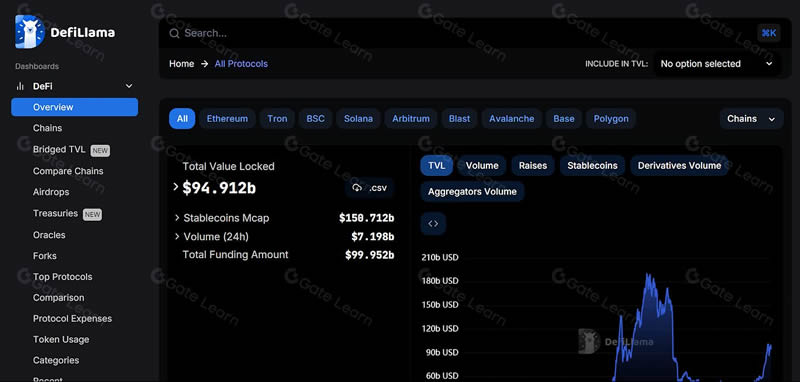800x382 pixels.
Task: Collapse the DeFi sidebar section
Action: [129, 86]
